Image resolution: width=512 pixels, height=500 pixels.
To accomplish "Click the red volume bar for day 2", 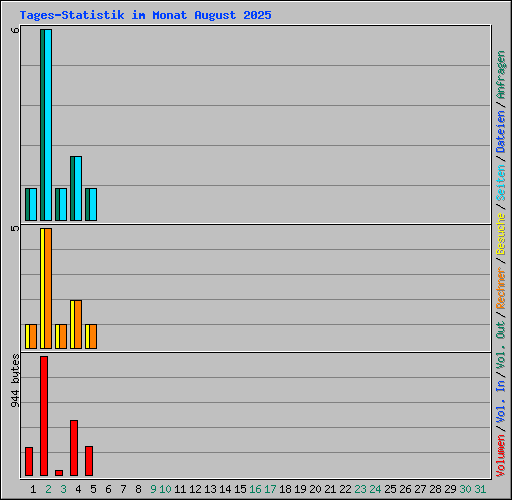I will tap(44, 416).
